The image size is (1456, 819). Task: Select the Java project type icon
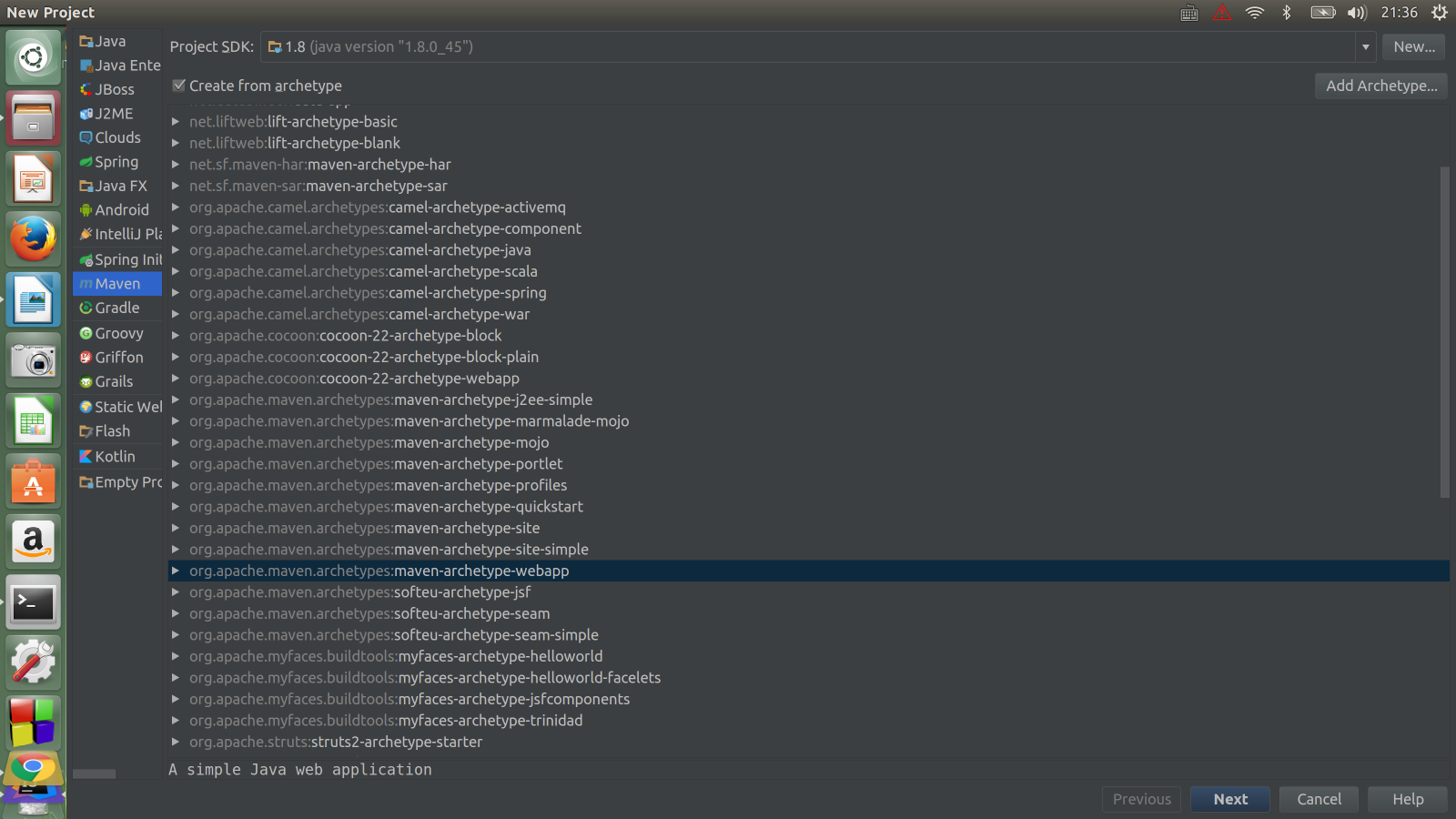click(86, 41)
